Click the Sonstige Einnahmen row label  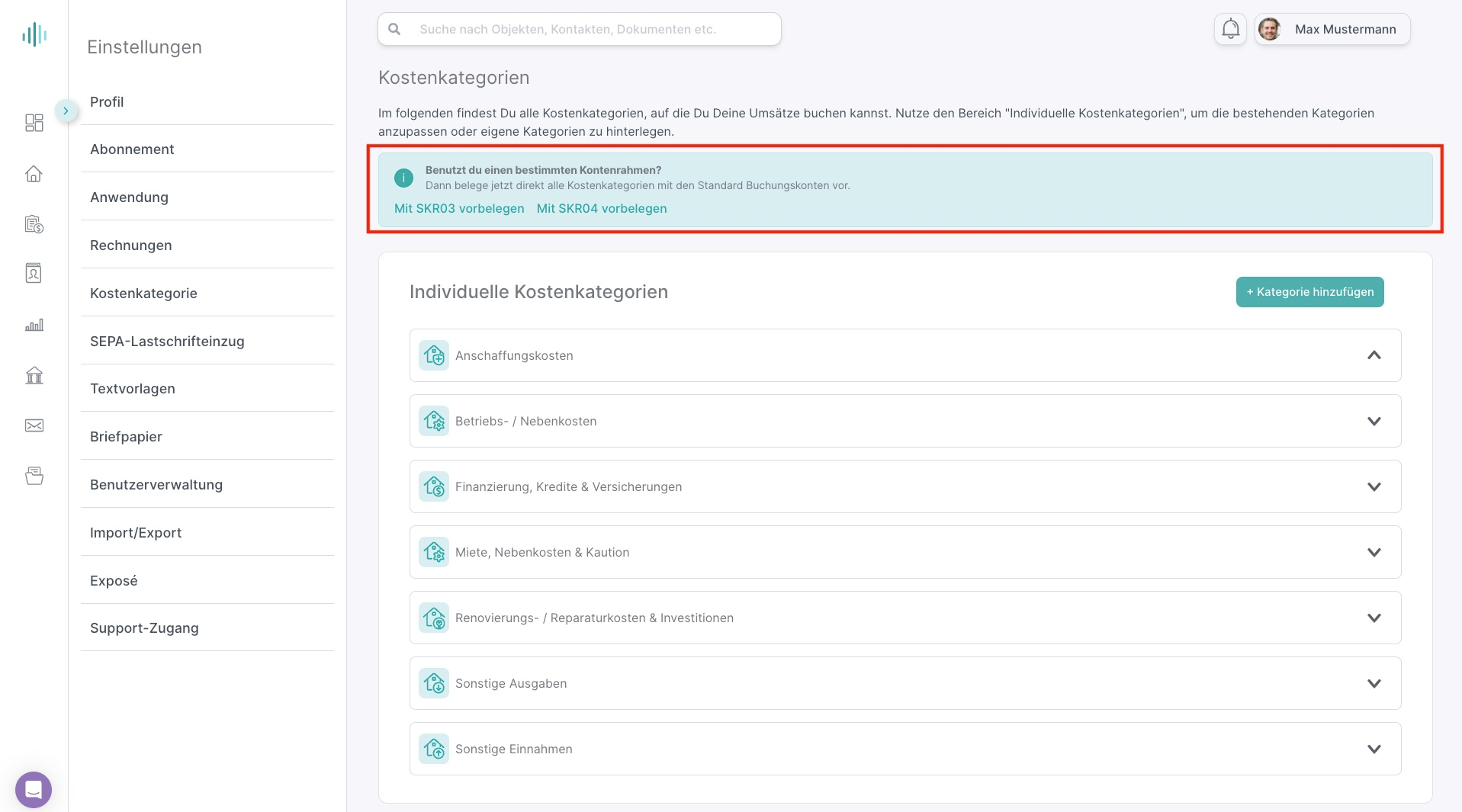click(514, 749)
